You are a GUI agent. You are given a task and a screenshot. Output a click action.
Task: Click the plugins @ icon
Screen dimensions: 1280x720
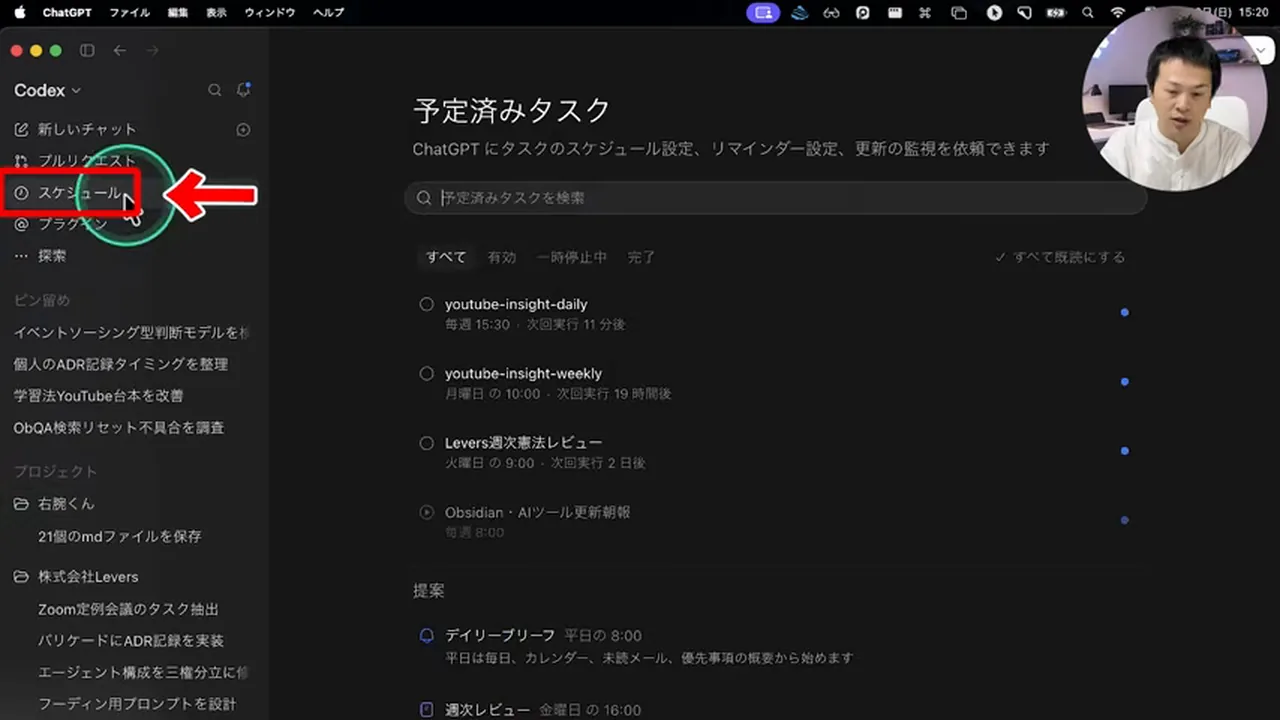point(21,224)
